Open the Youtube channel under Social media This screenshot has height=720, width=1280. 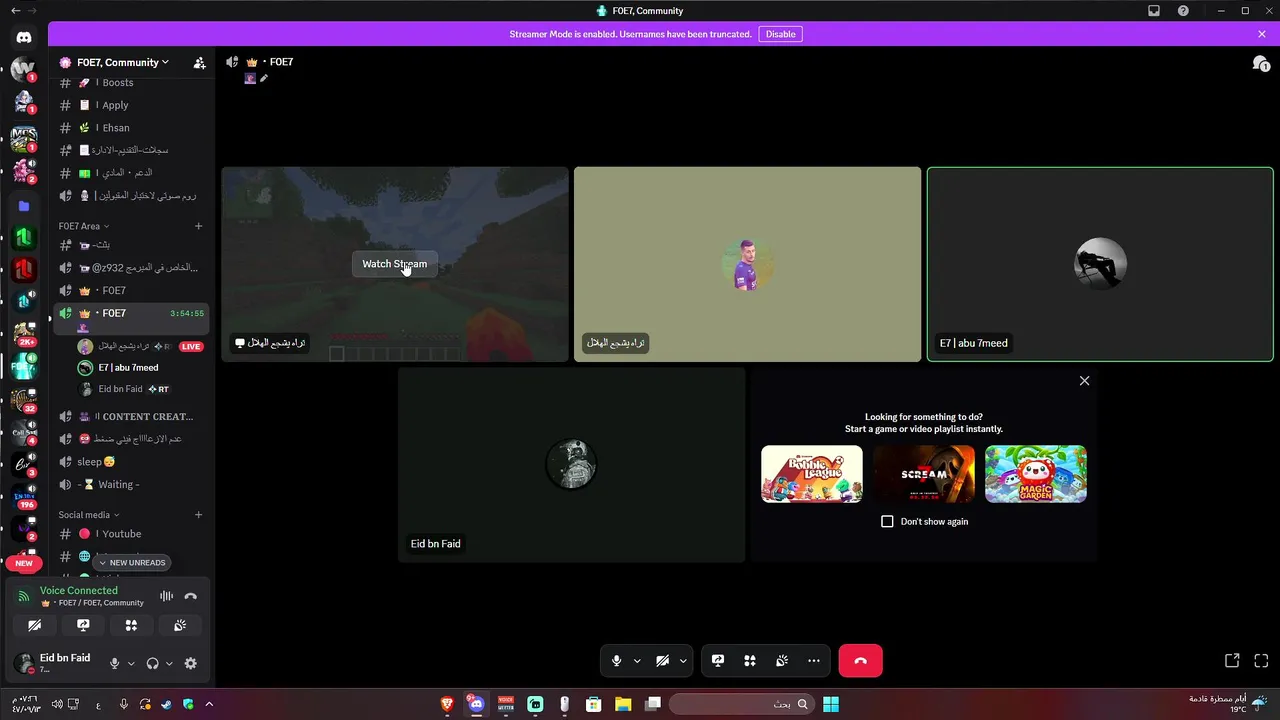point(130,534)
